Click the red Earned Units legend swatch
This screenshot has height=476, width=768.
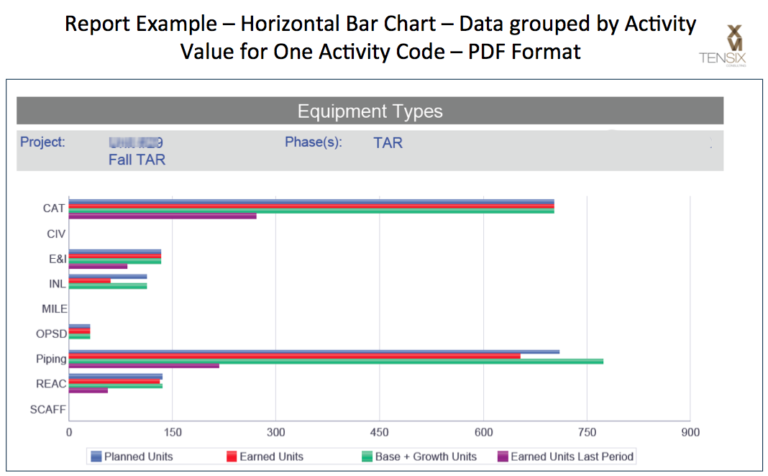(x=231, y=456)
